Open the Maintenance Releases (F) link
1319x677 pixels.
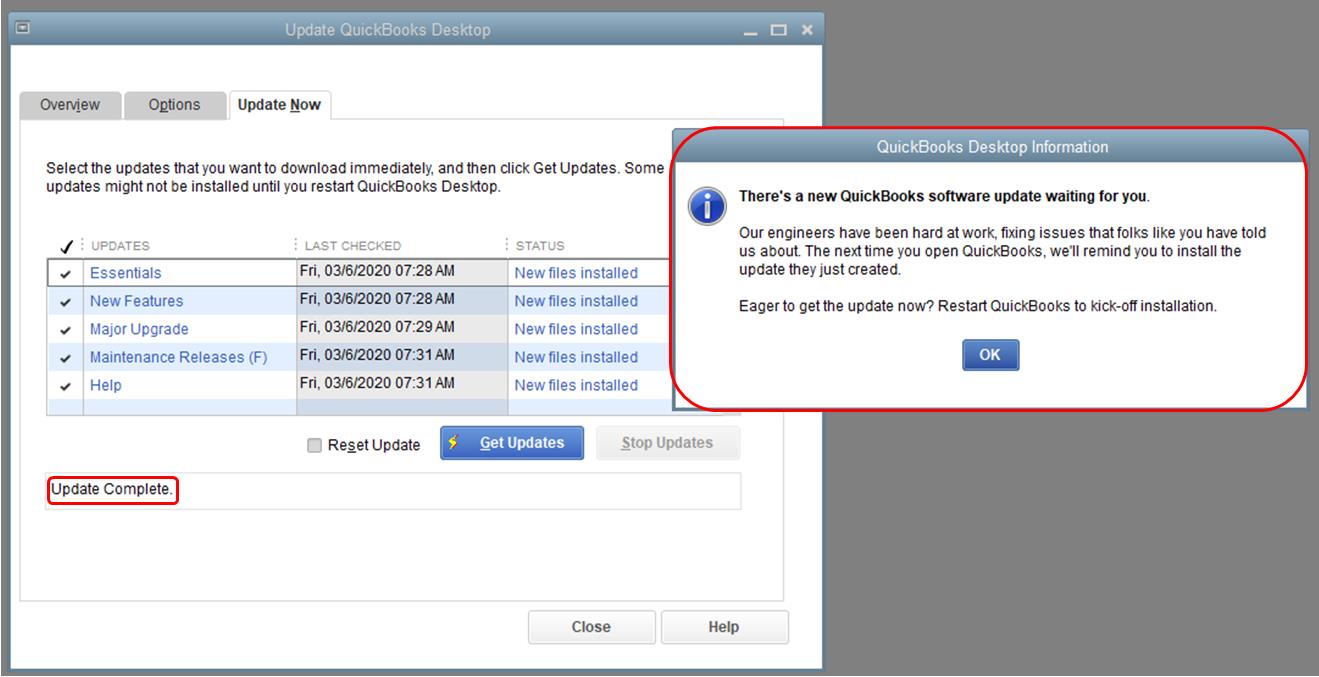(x=178, y=357)
